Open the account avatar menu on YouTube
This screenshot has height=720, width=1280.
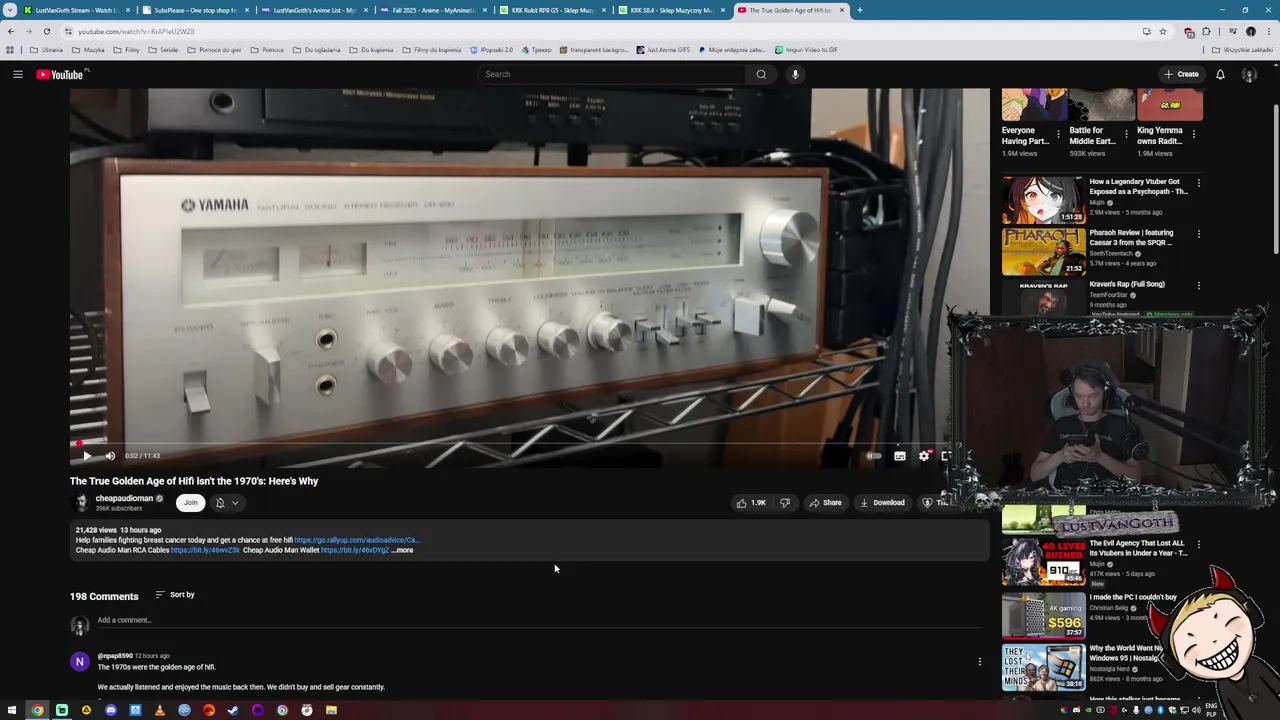coord(1249,74)
